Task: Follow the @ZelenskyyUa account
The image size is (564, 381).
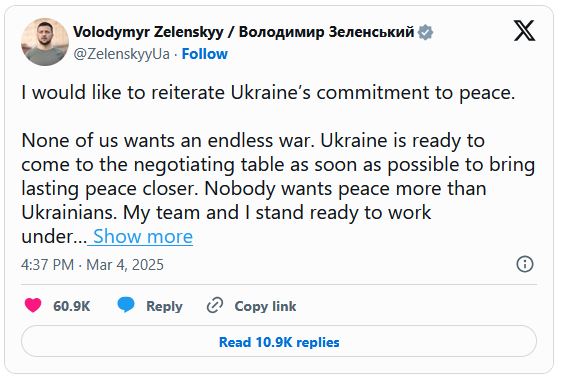Action: (x=205, y=54)
